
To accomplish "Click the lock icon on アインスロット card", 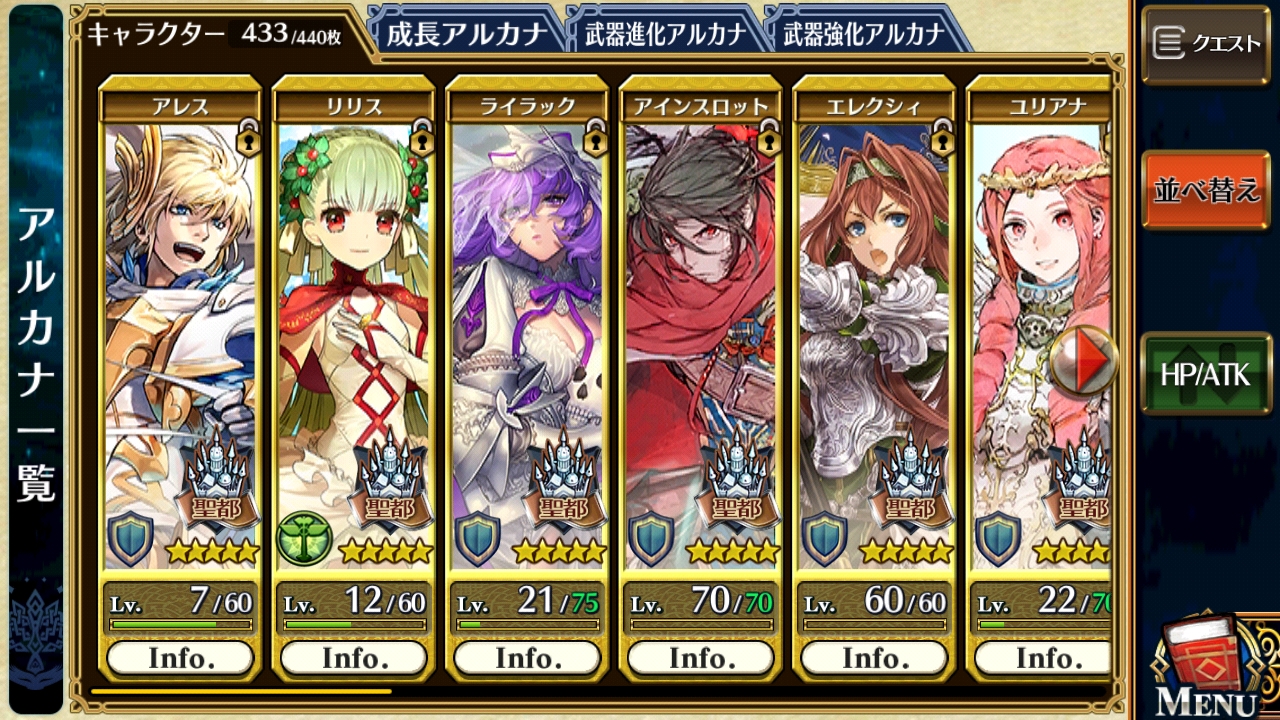I will [x=769, y=139].
